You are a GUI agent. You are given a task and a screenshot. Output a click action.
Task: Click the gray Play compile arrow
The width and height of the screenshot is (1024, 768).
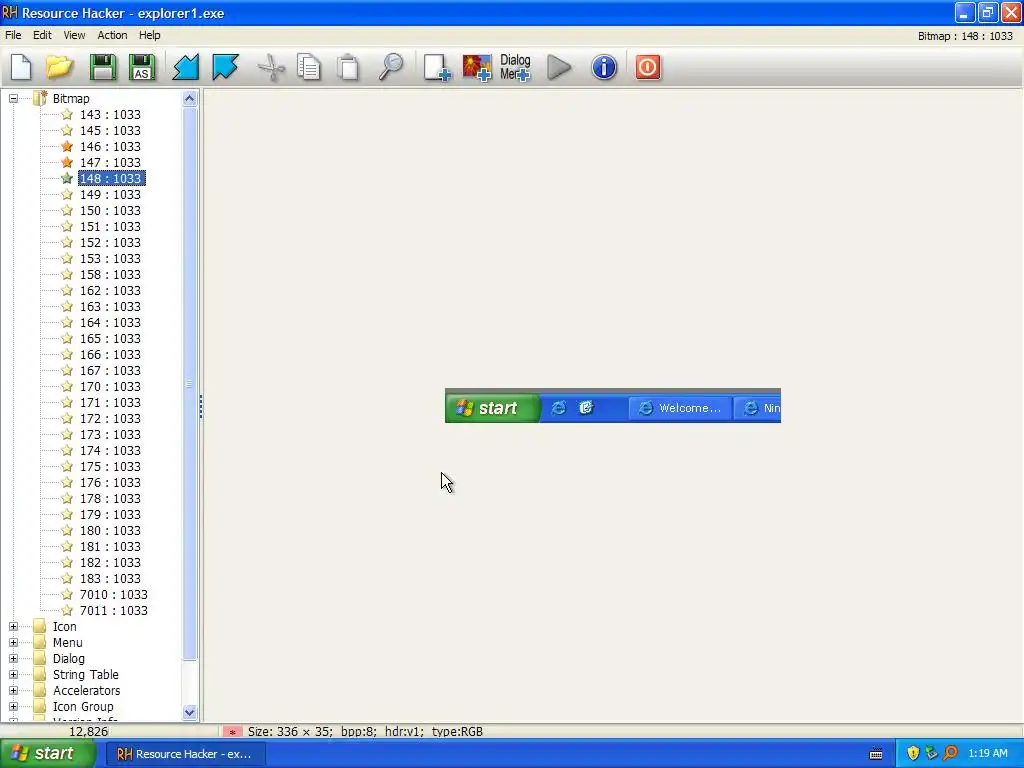pyautogui.click(x=559, y=67)
